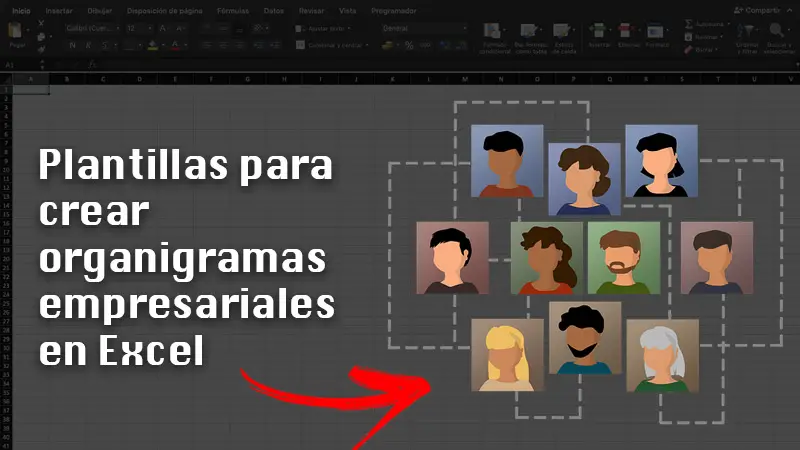Viewport: 800px width, 450px height.
Task: Click the Compartir share button
Action: (757, 10)
